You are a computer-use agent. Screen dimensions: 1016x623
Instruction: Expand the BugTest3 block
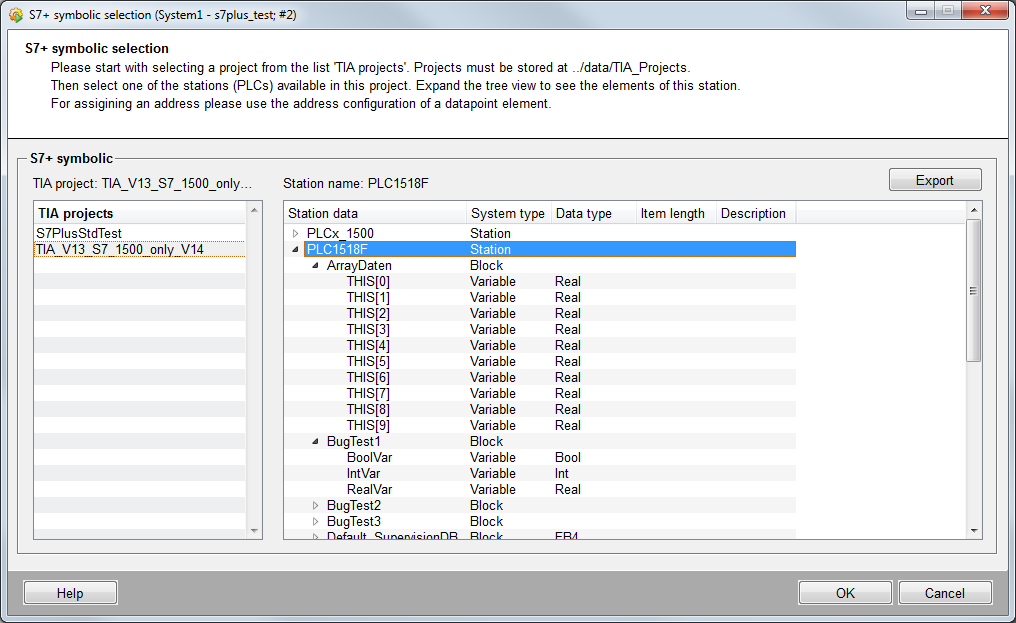pyautogui.click(x=316, y=522)
